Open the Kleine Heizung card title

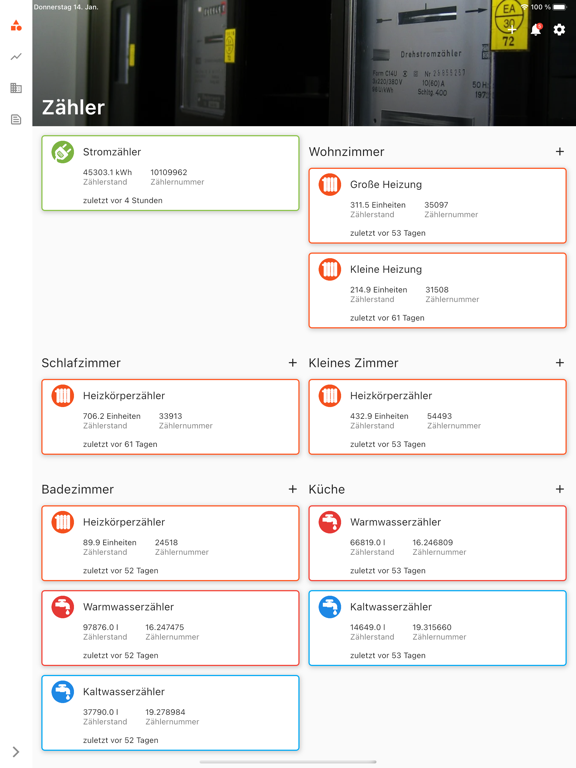[386, 269]
